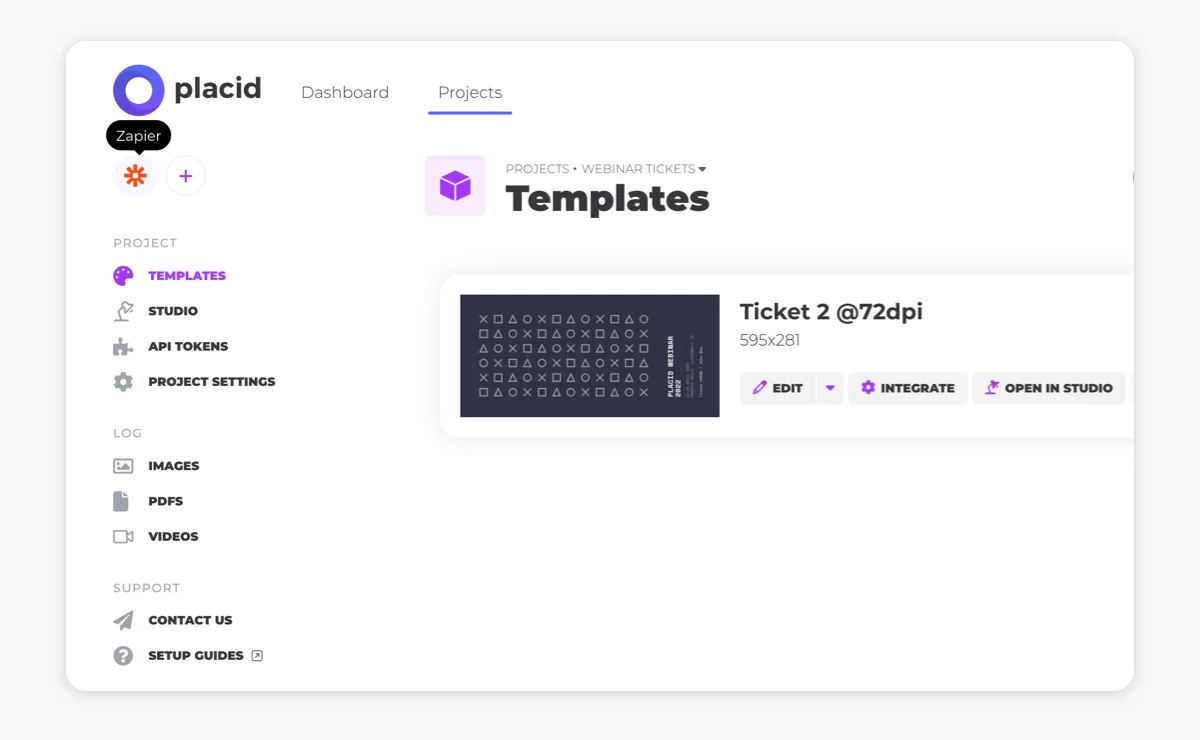1200x740 pixels.
Task: Click the Contact Us paper plane icon
Action: [x=123, y=620]
